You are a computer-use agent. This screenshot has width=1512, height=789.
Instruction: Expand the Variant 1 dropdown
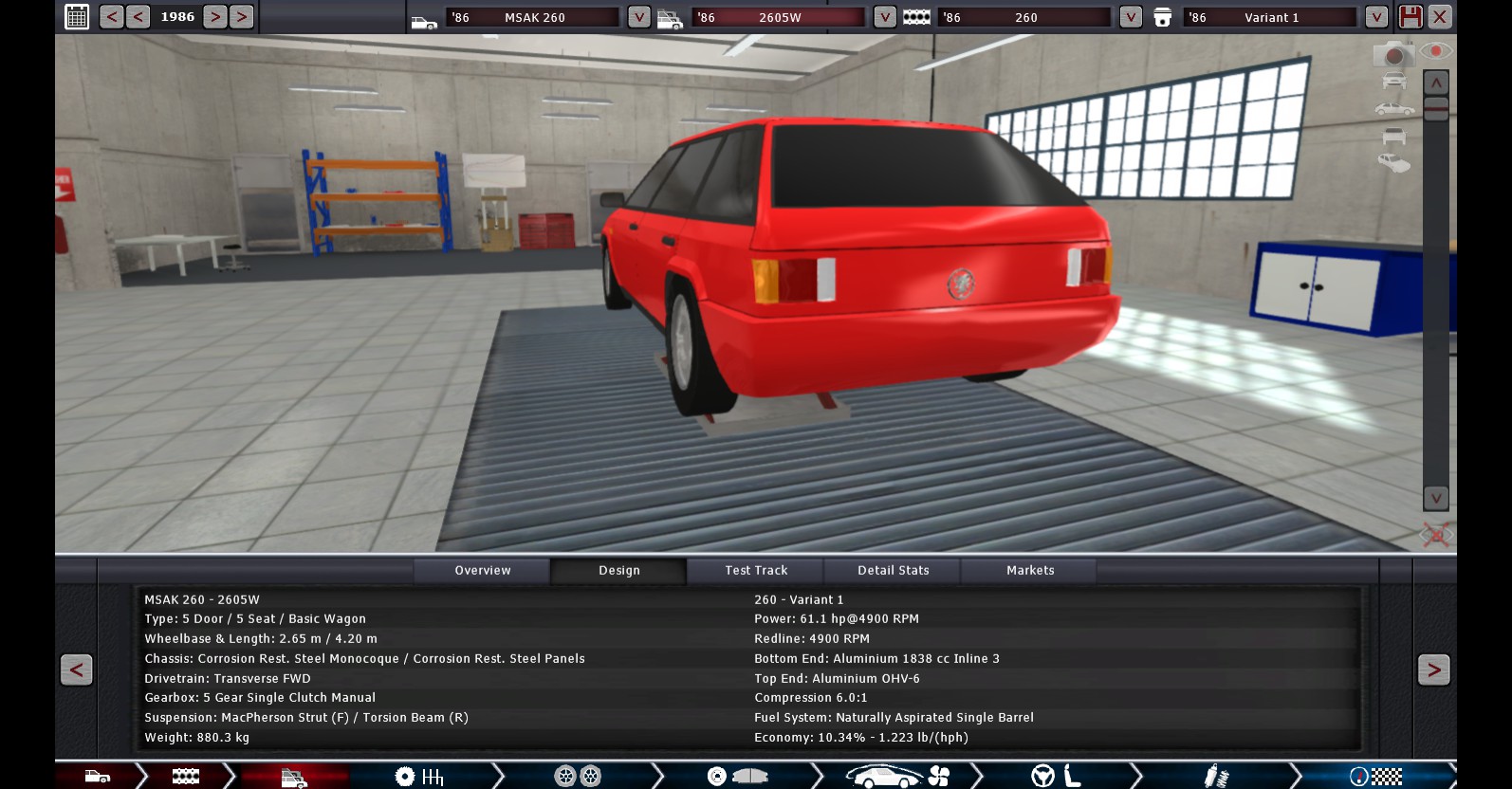pyautogui.click(x=1376, y=17)
